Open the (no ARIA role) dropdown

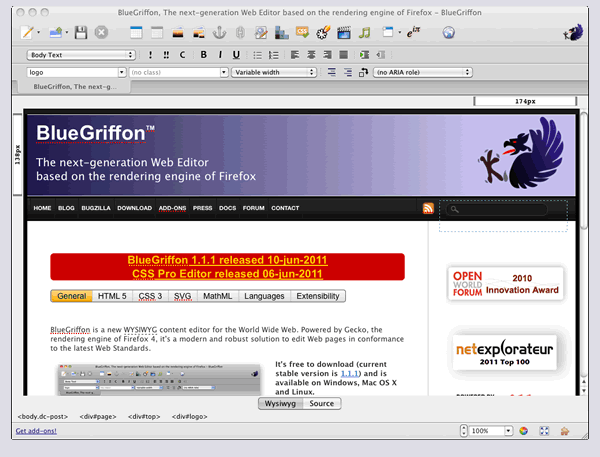coord(423,72)
